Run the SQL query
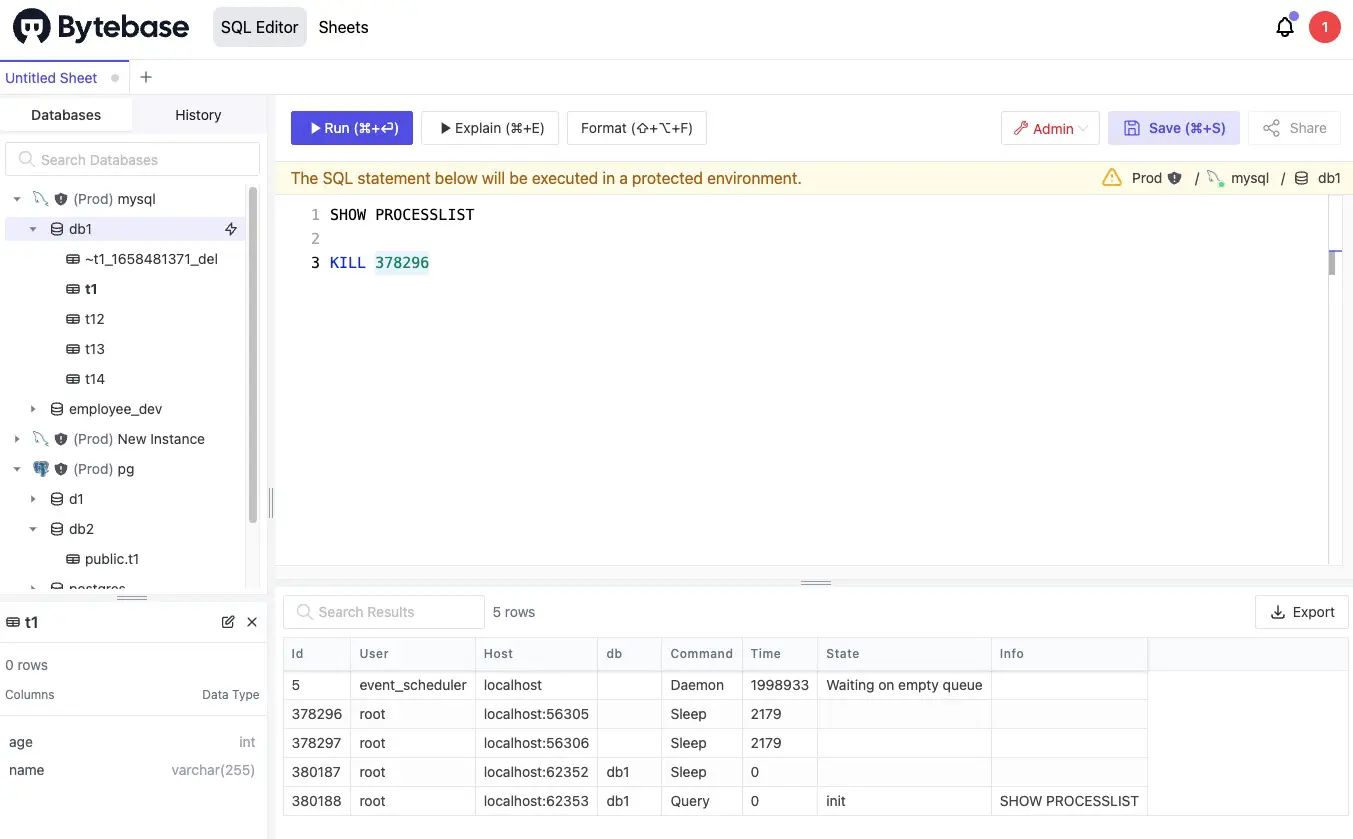The width and height of the screenshot is (1353, 839). point(351,128)
